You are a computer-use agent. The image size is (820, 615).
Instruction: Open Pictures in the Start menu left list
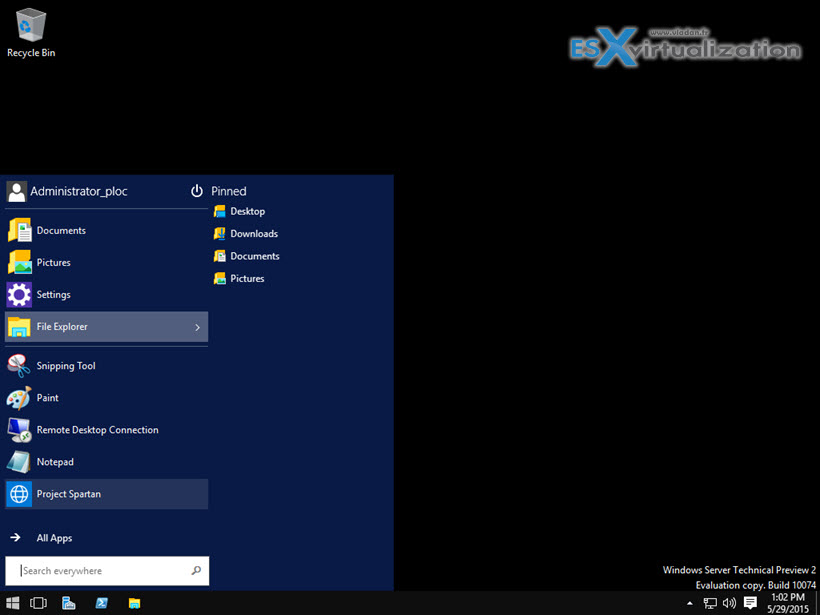click(x=107, y=263)
